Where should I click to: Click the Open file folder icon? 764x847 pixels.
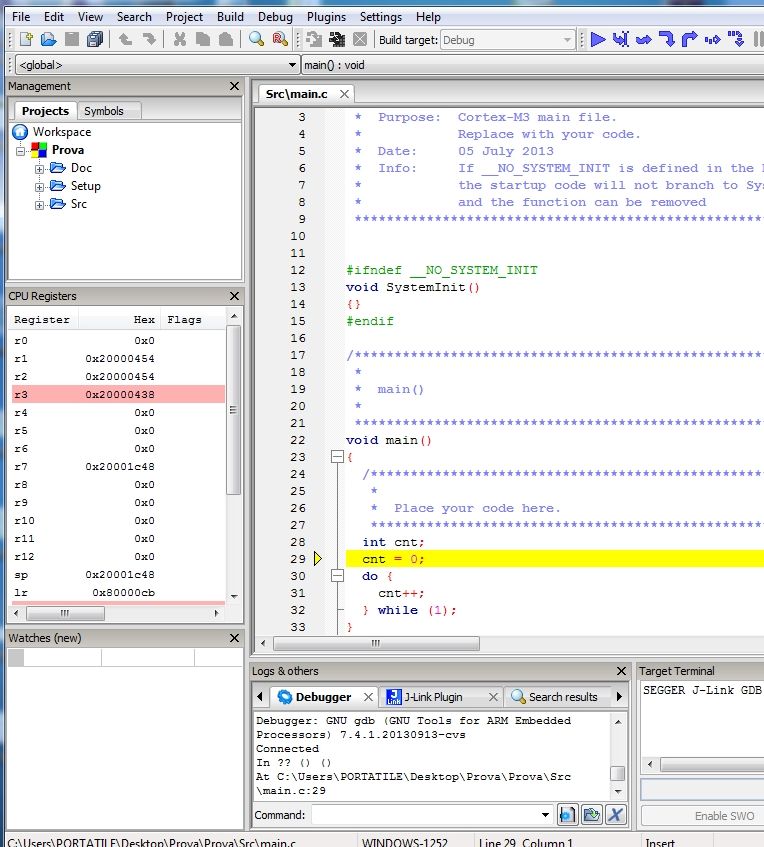click(48, 40)
